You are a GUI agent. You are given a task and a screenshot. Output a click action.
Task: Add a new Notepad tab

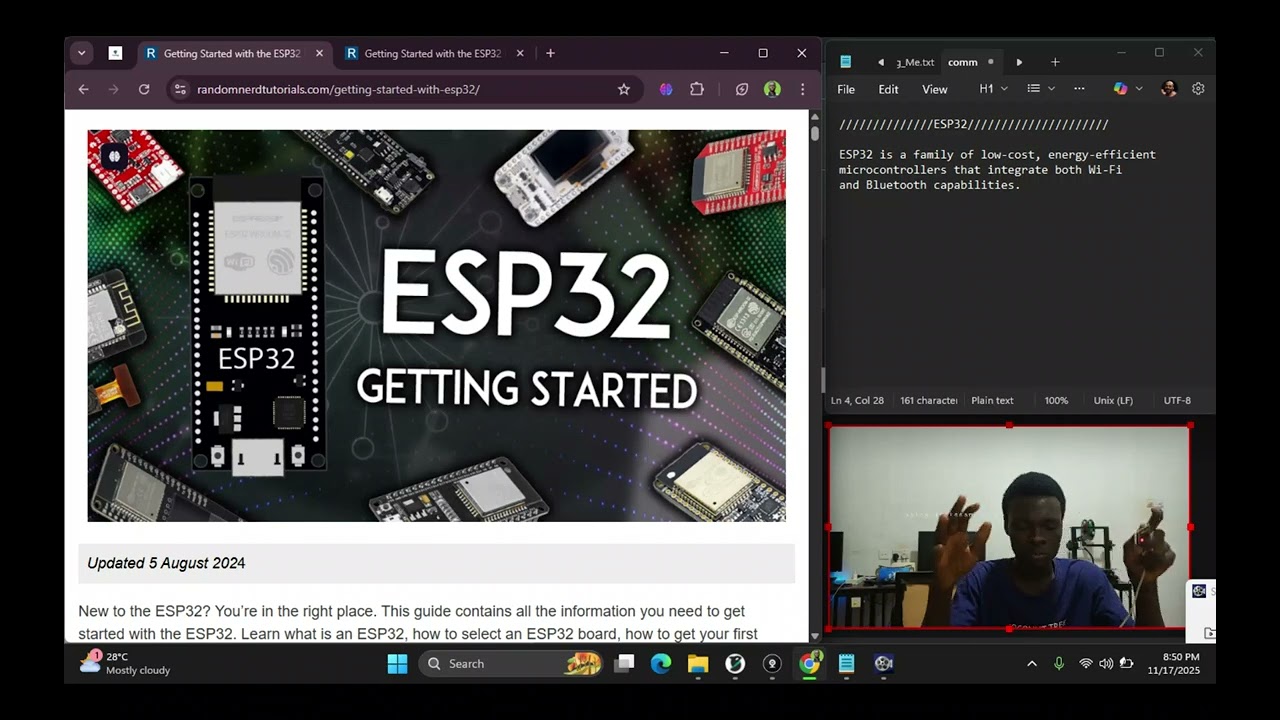(1055, 62)
